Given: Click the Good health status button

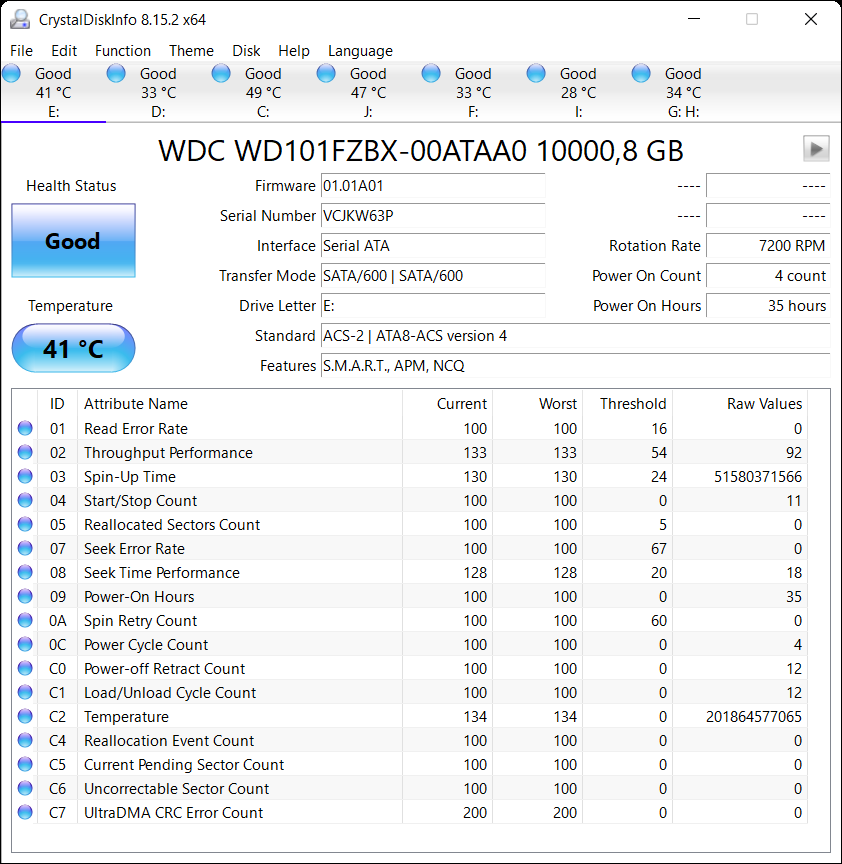Looking at the screenshot, I should 73,241.
